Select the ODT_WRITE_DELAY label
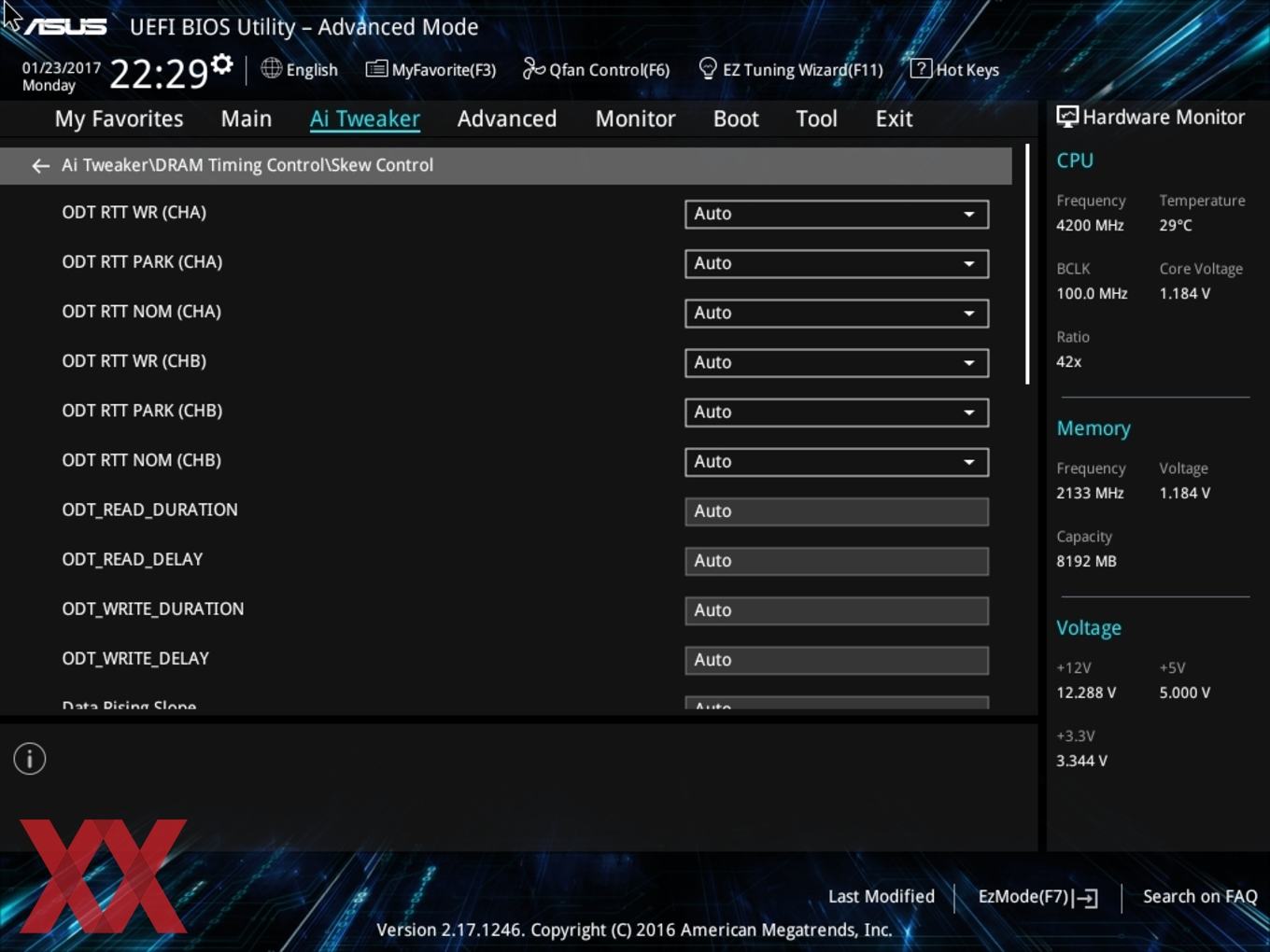Image resolution: width=1270 pixels, height=952 pixels. point(135,658)
